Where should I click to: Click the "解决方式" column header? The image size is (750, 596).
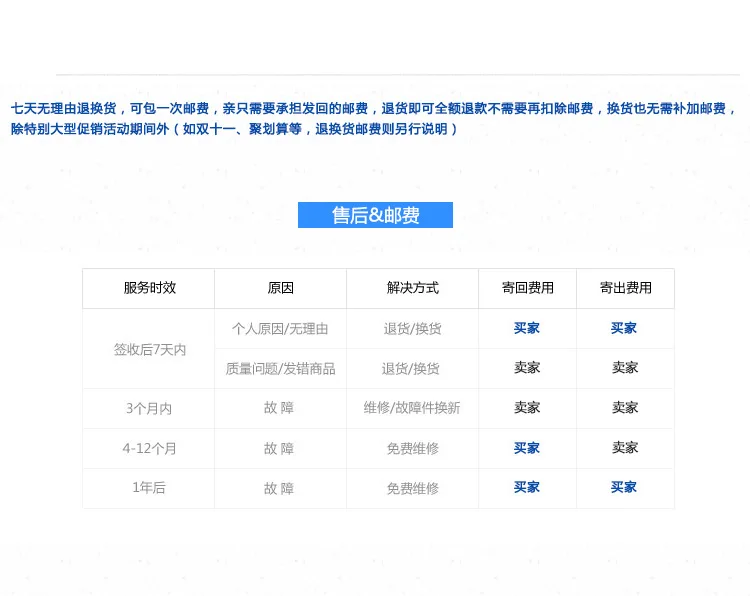412,287
